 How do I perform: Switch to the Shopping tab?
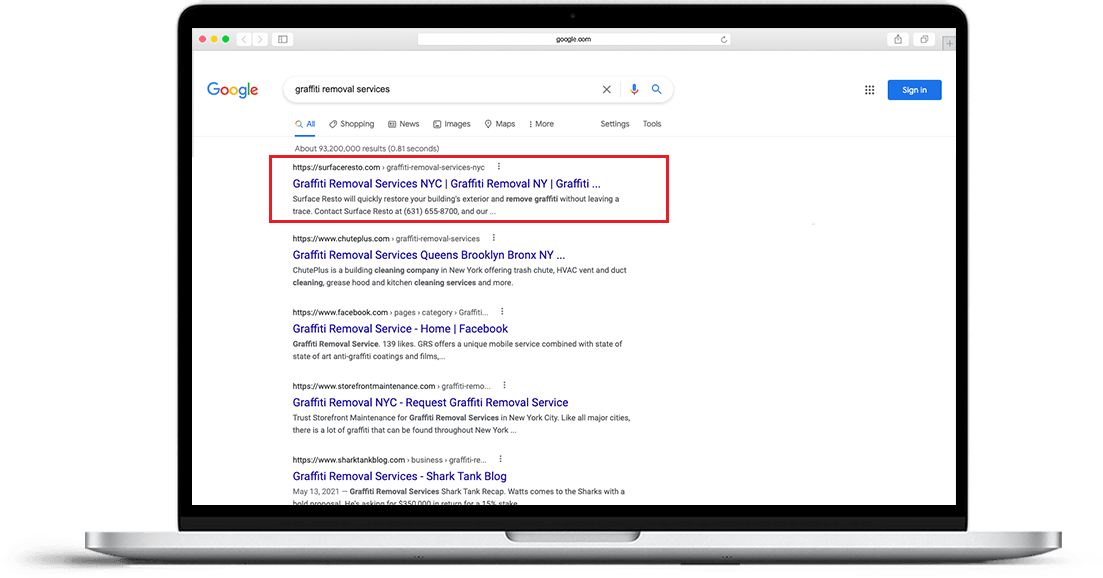352,124
